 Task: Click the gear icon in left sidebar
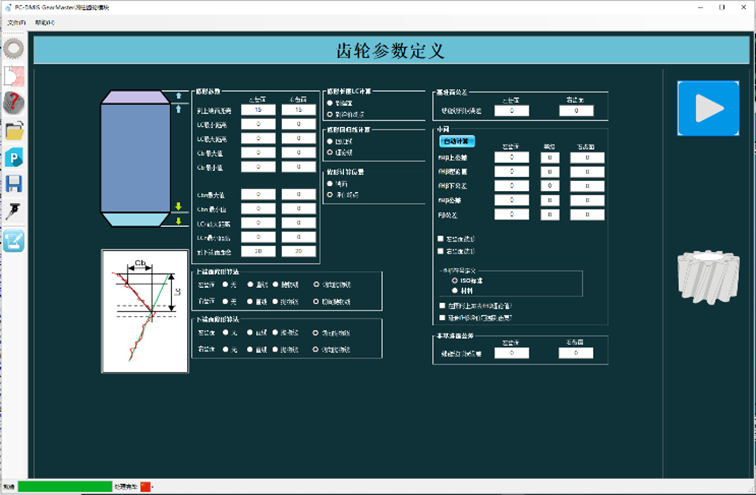pyautogui.click(x=14, y=47)
